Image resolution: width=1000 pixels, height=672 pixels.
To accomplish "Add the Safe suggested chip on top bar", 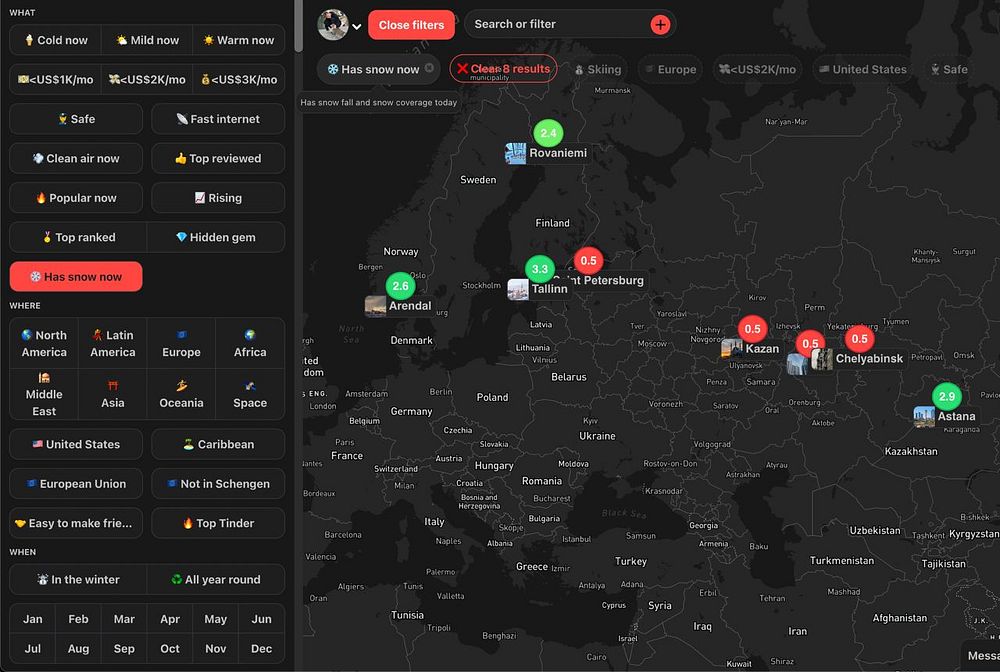I will coord(948,69).
